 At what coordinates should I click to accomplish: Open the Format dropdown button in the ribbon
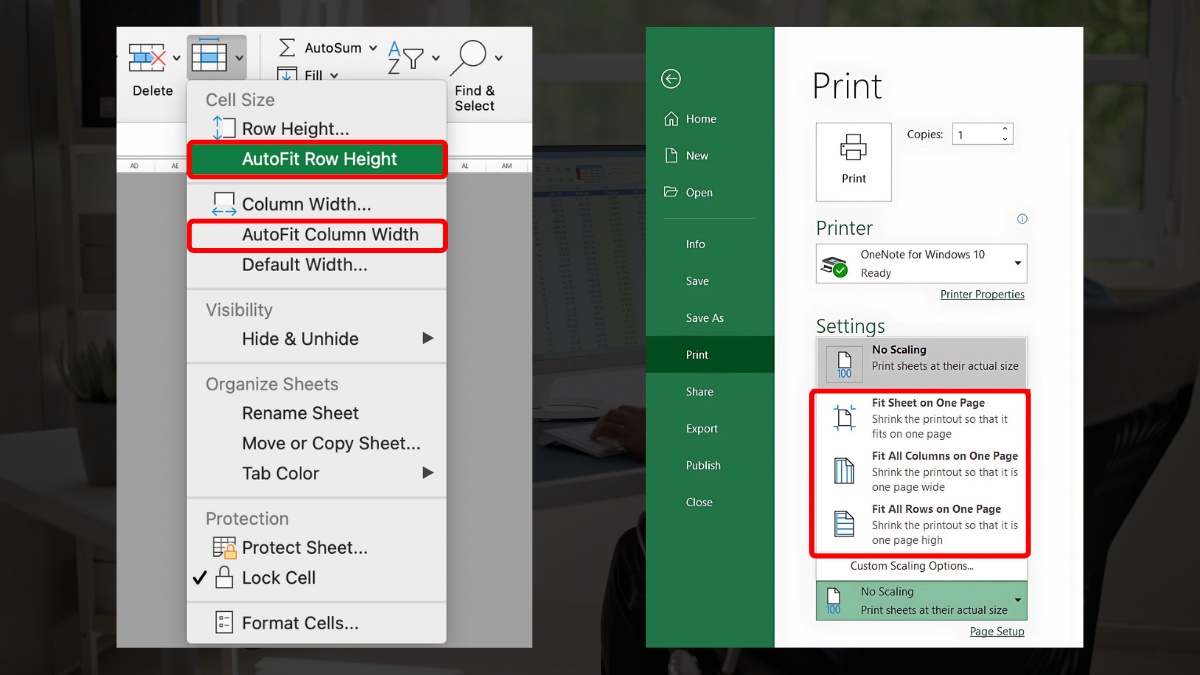(x=216, y=57)
